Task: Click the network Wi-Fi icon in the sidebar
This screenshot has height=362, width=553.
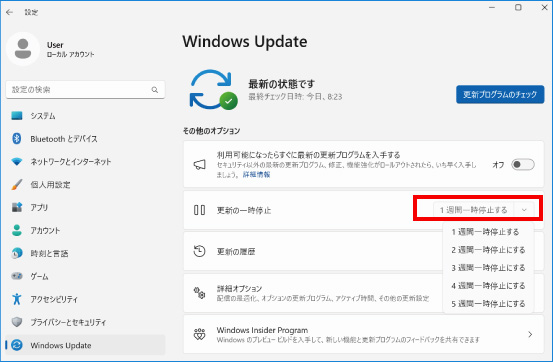Action: pos(17,162)
